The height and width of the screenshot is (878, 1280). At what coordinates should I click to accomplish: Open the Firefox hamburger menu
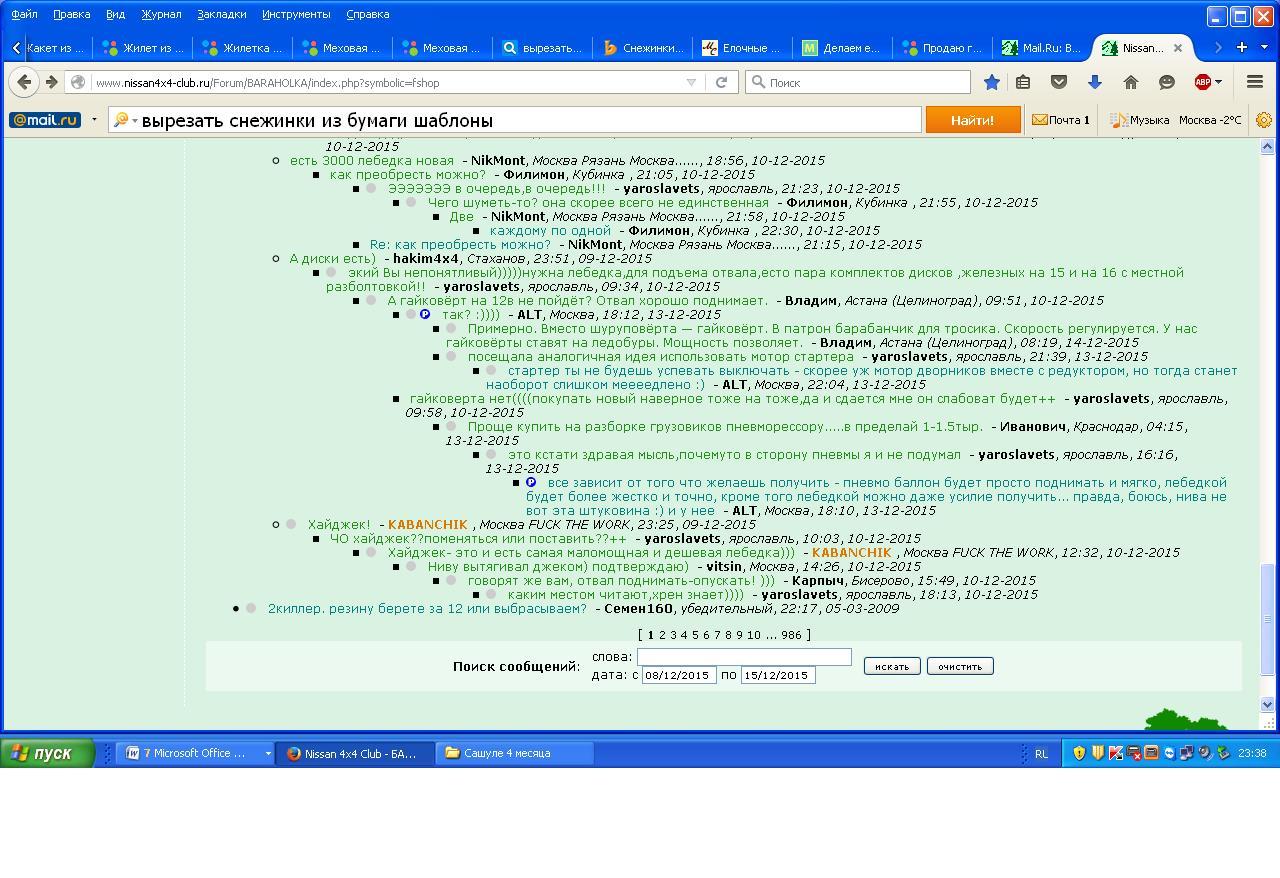[x=1255, y=82]
